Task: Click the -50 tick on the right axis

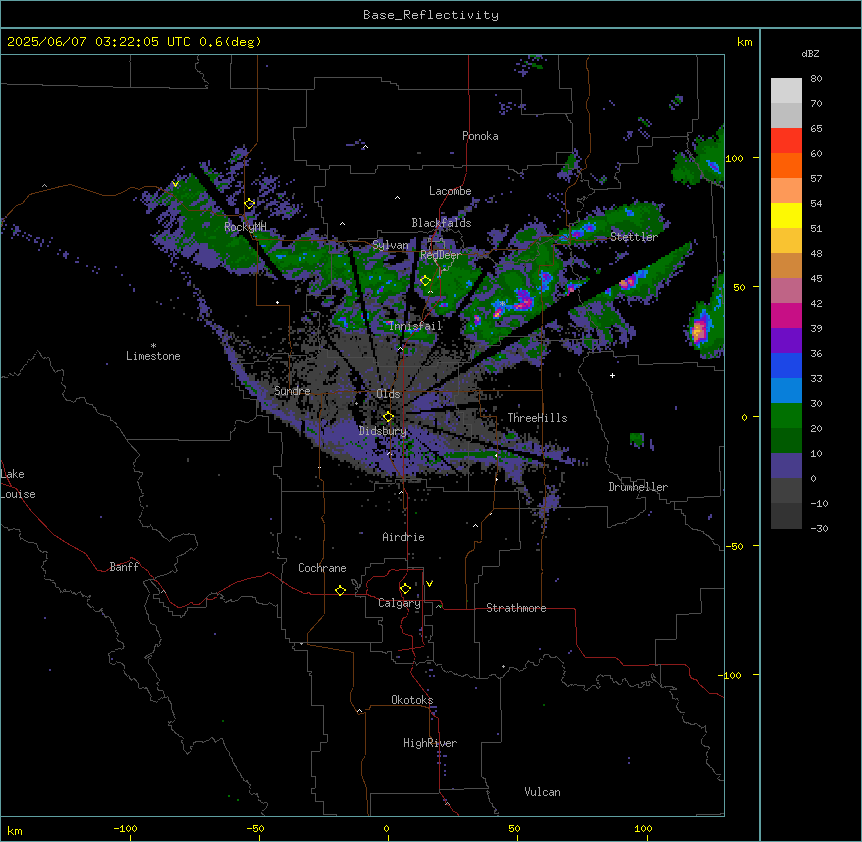Action: [734, 546]
